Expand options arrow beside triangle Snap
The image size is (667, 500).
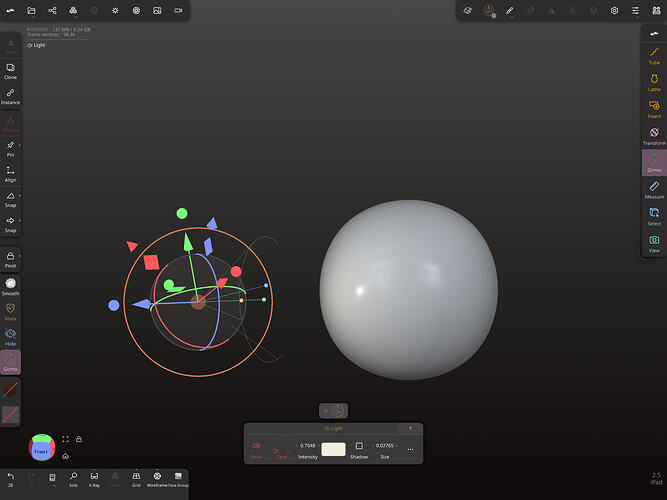pos(20,196)
